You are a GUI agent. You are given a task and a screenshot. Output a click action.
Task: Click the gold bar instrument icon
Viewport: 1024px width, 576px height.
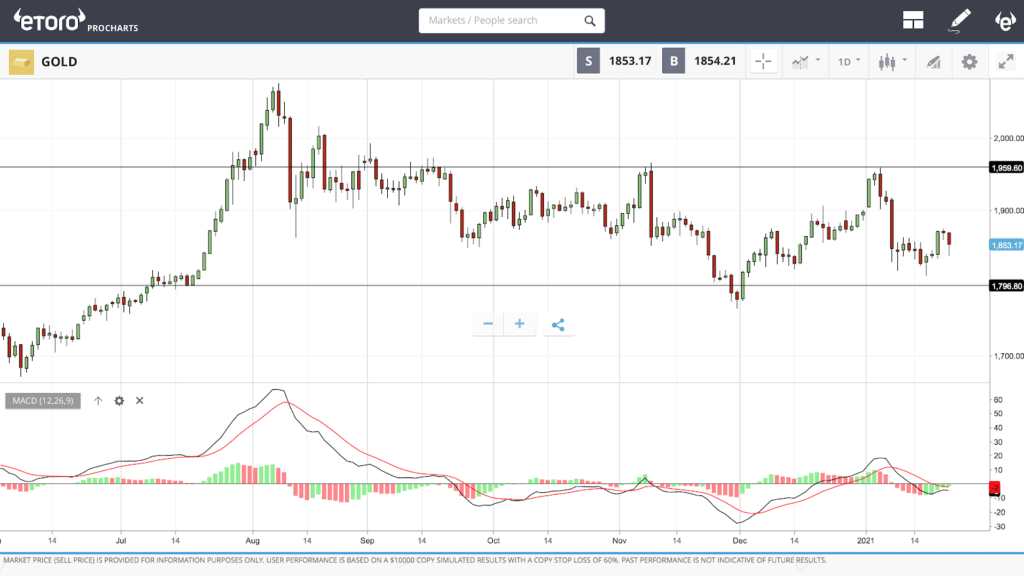(22, 62)
